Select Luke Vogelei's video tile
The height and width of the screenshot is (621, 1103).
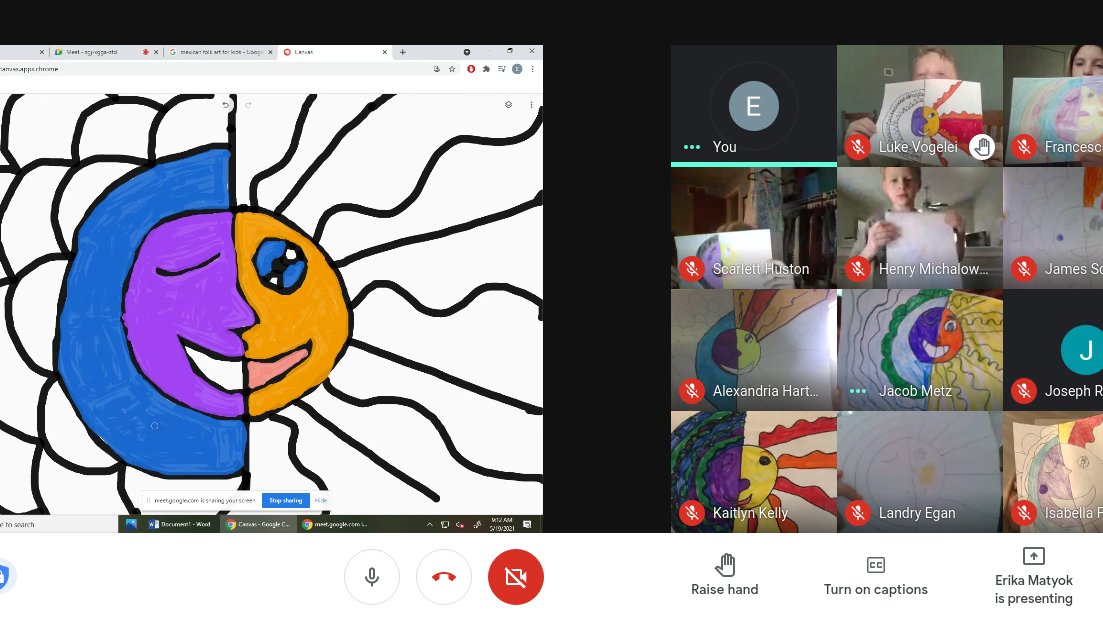pos(919,105)
